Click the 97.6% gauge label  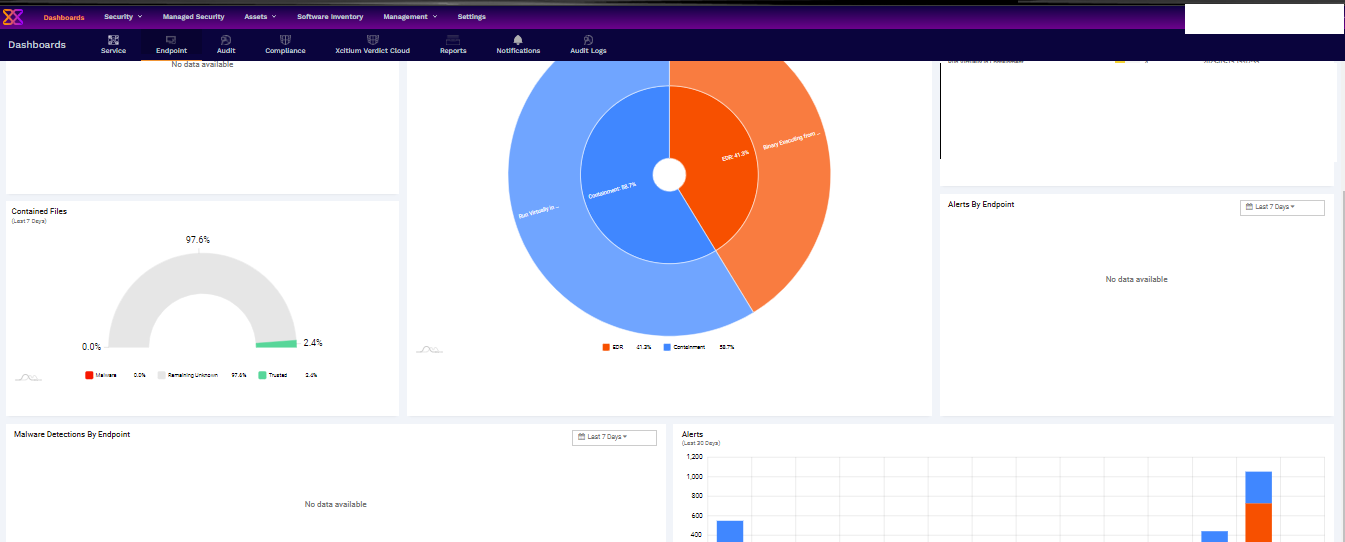[x=198, y=240]
